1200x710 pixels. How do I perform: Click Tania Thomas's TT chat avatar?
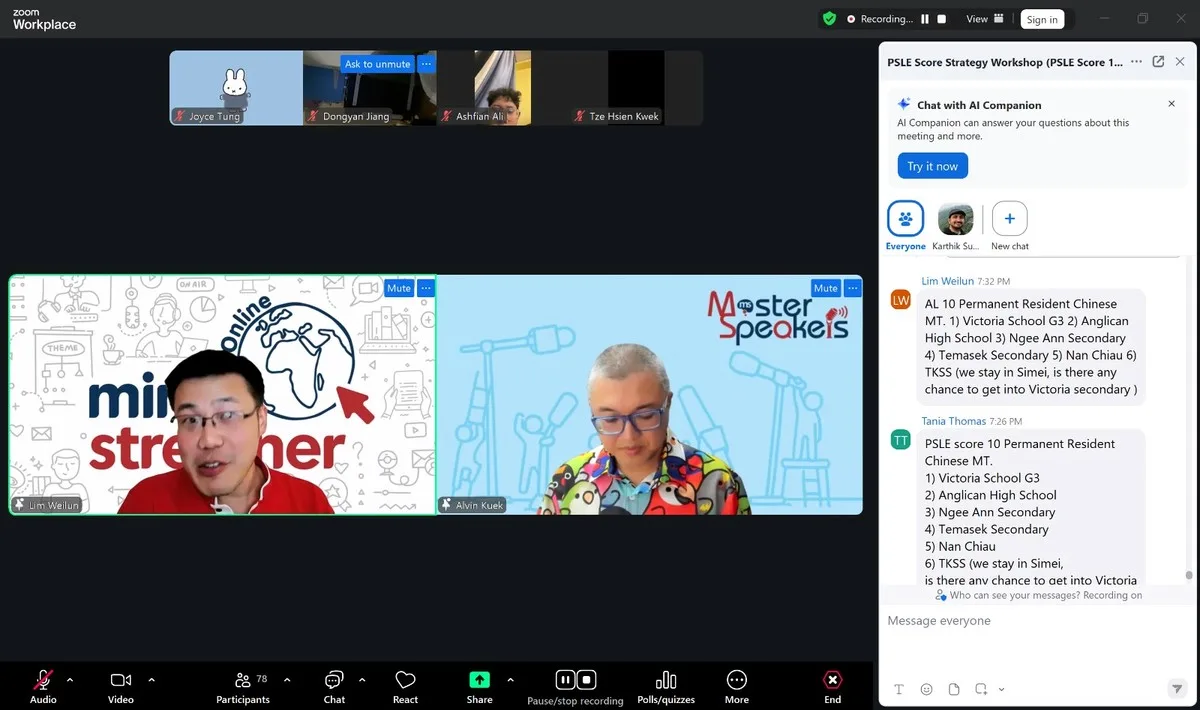(x=901, y=440)
